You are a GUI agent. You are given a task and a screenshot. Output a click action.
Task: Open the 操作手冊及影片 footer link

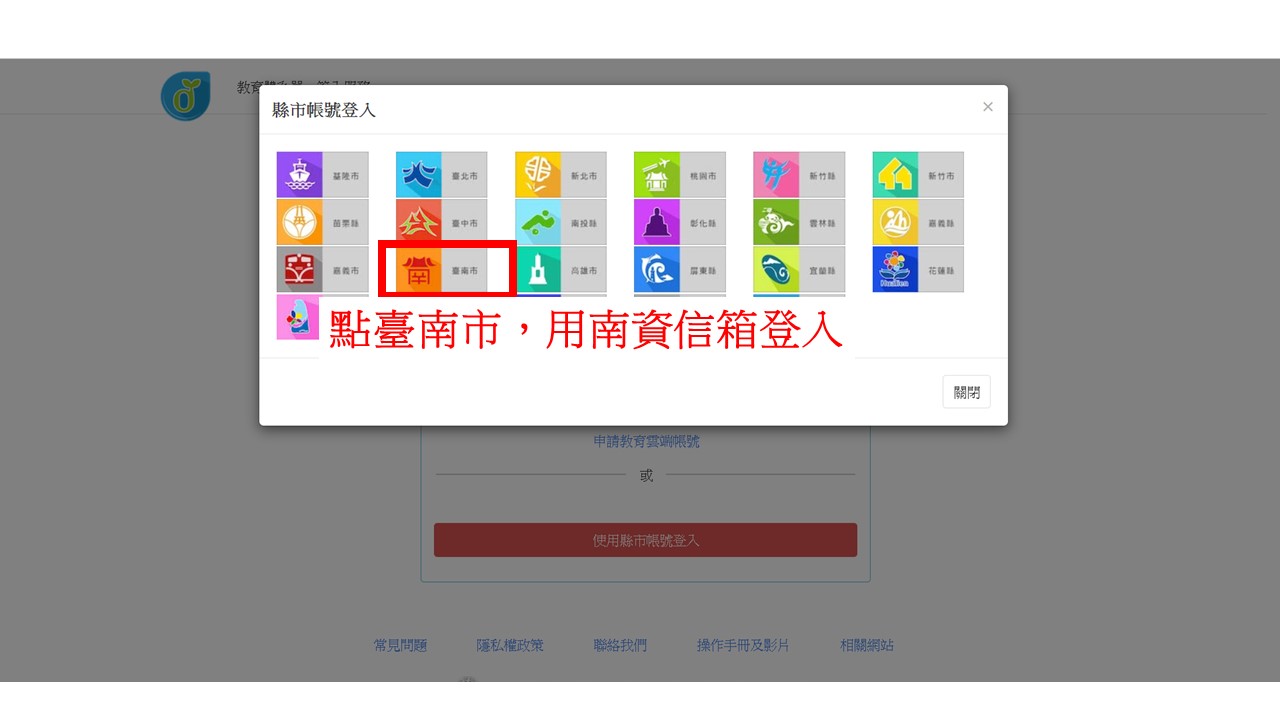[743, 645]
